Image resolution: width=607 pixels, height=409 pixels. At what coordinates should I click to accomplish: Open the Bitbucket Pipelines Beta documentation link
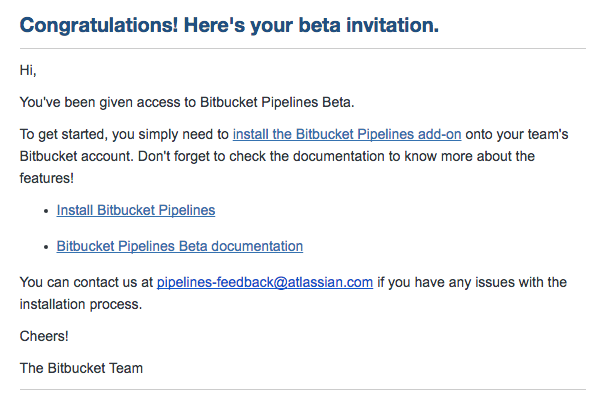coord(180,246)
